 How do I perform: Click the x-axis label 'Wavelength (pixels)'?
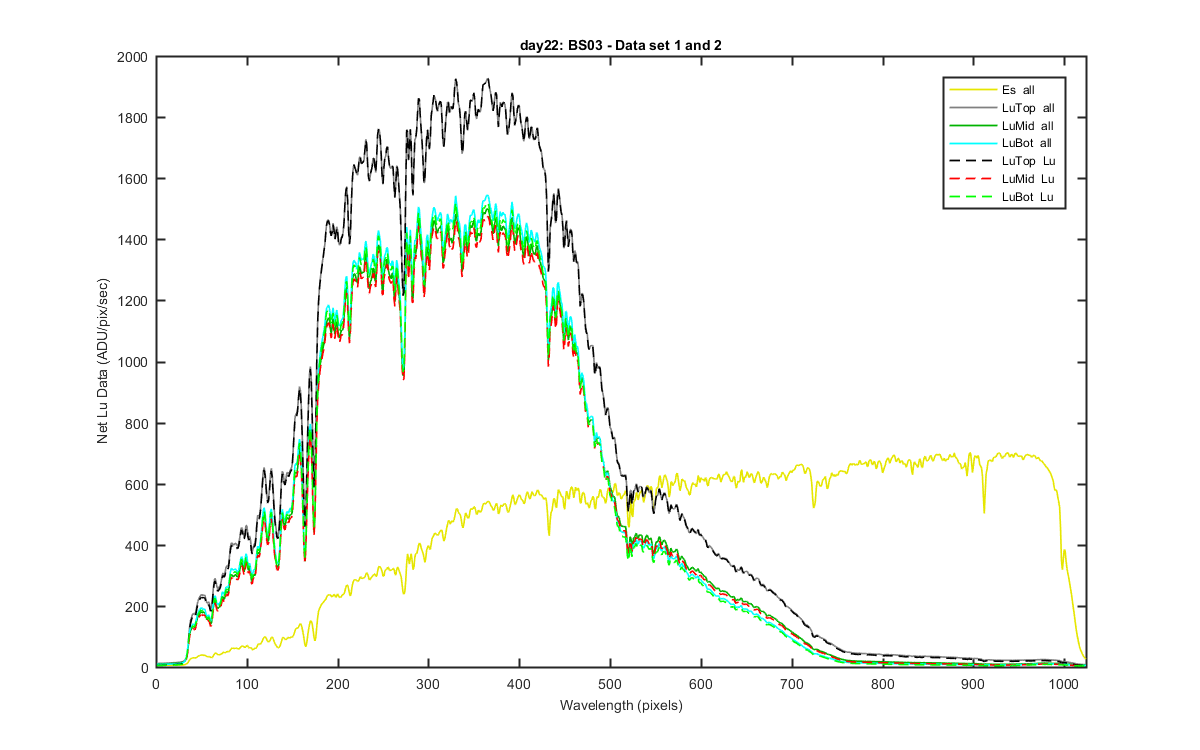[x=620, y=706]
